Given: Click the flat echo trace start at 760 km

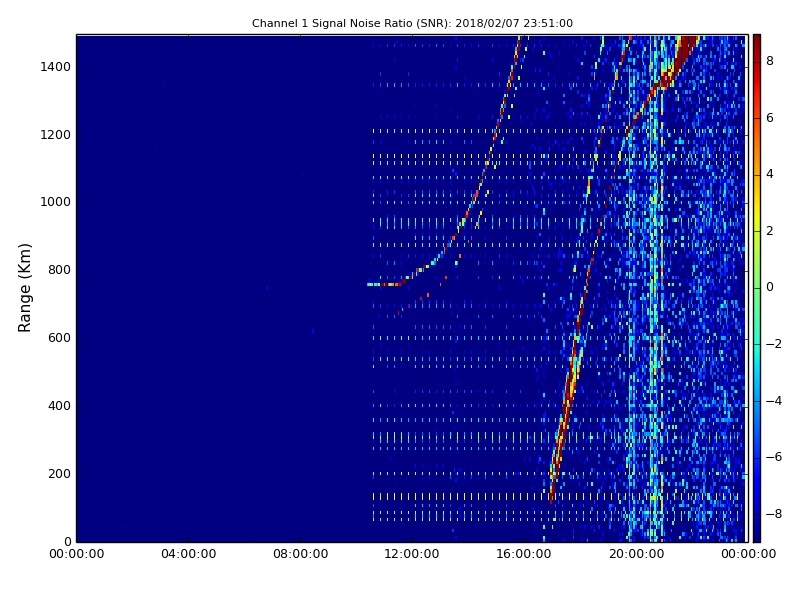Looking at the screenshot, I should [384, 285].
